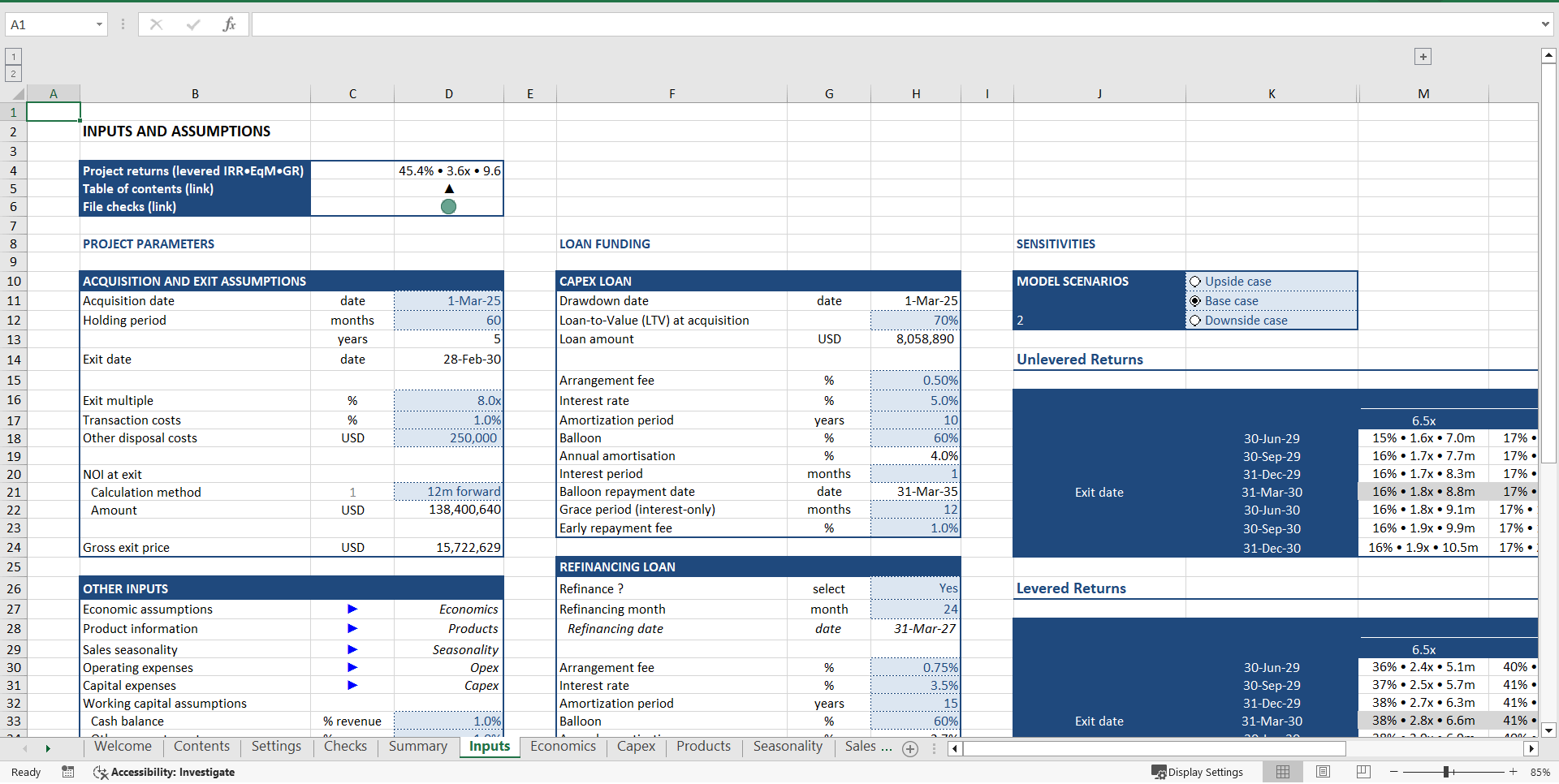Open the Name Box dropdown
Viewport: 1559px width, 784px height.
(99, 24)
